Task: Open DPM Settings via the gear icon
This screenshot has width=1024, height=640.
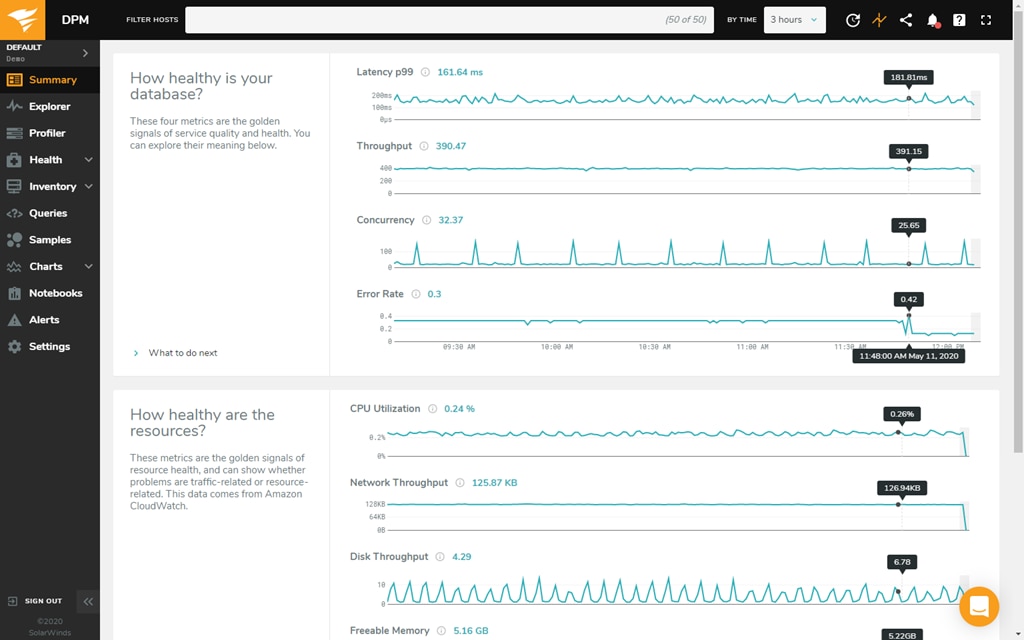Action: pyautogui.click(x=50, y=346)
